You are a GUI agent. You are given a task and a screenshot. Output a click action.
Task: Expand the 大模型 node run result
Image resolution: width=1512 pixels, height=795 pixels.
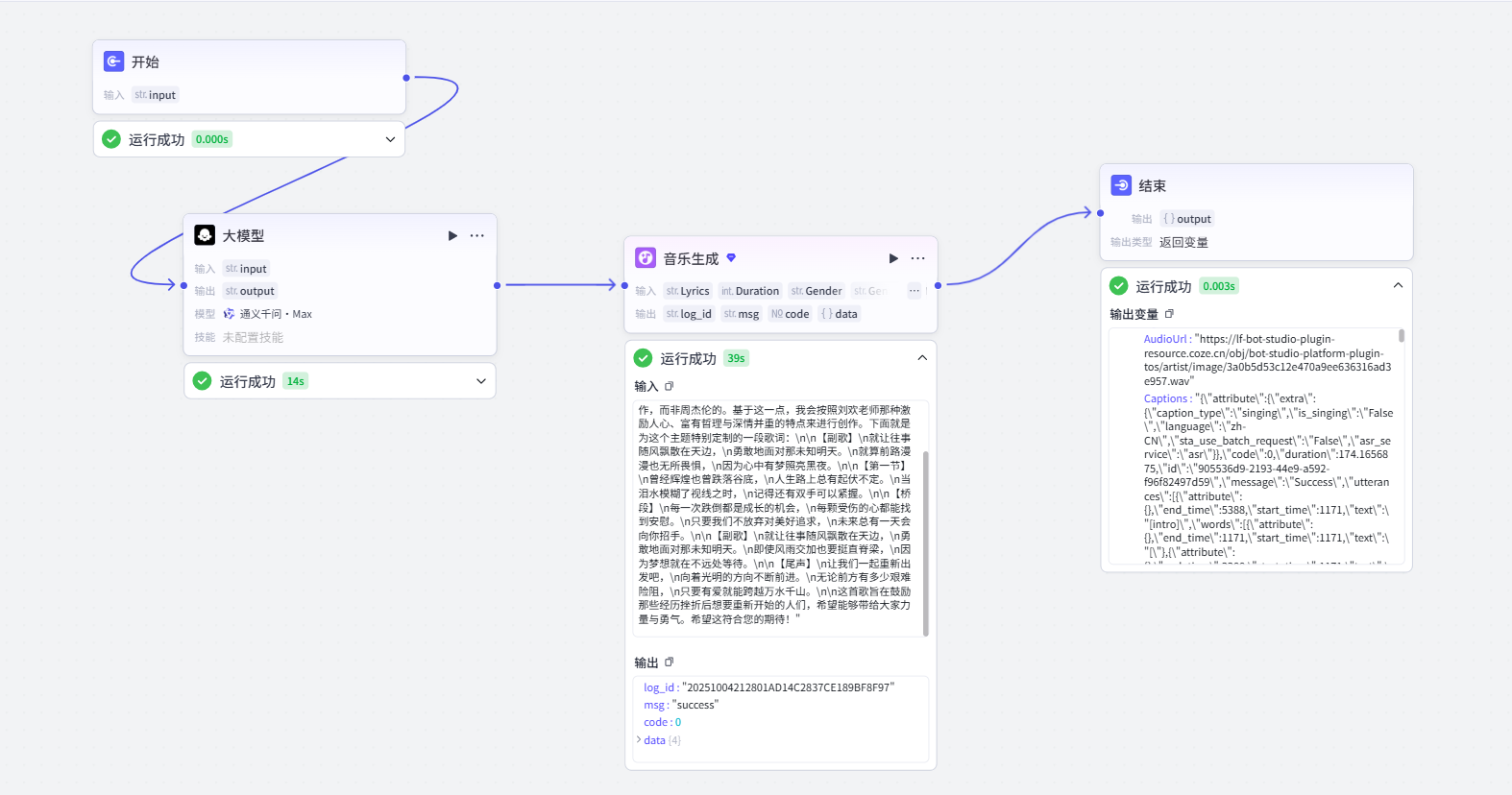pos(481,381)
